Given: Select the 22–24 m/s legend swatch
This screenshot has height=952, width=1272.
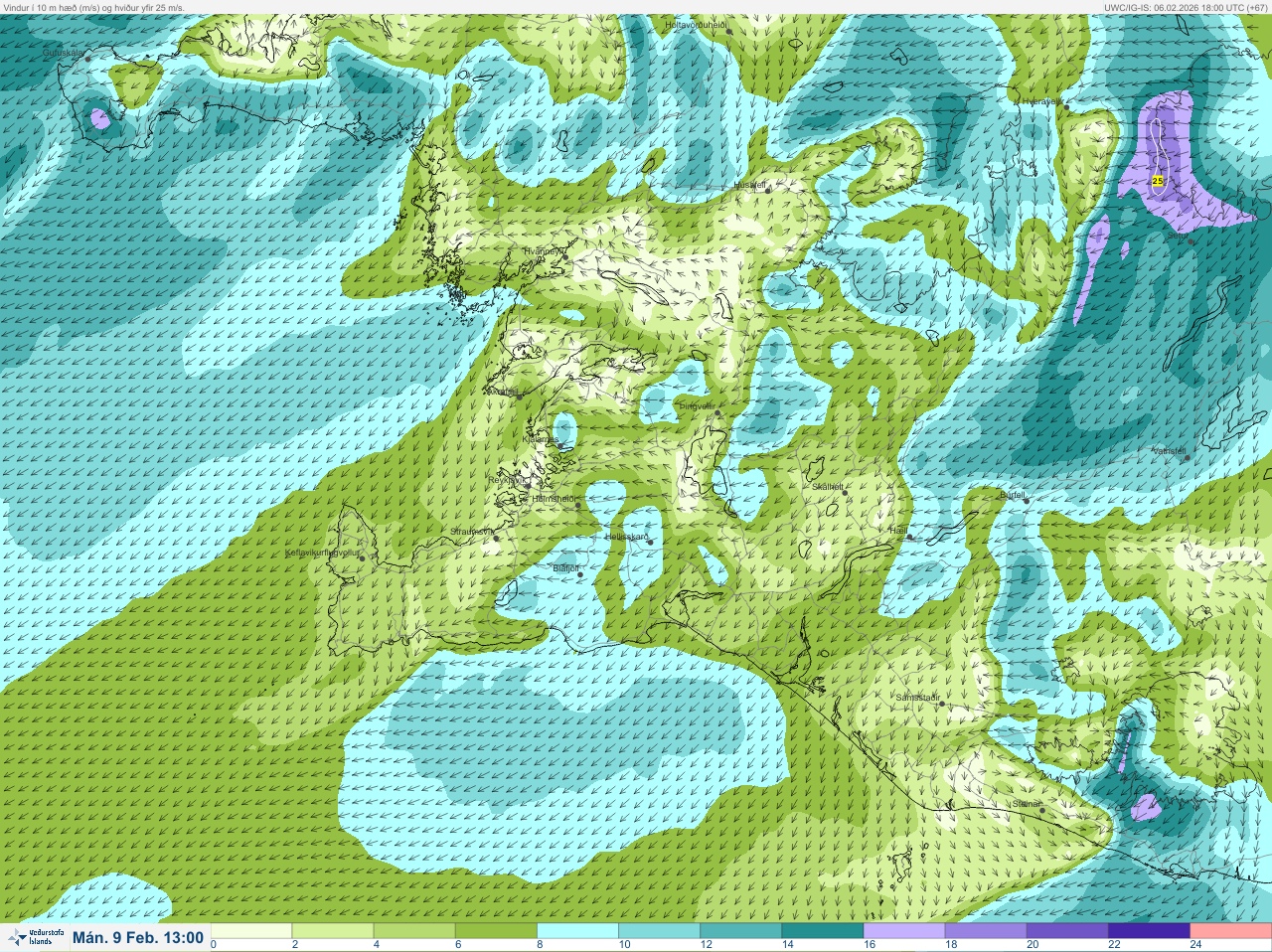Looking at the screenshot, I should click(x=1150, y=931).
